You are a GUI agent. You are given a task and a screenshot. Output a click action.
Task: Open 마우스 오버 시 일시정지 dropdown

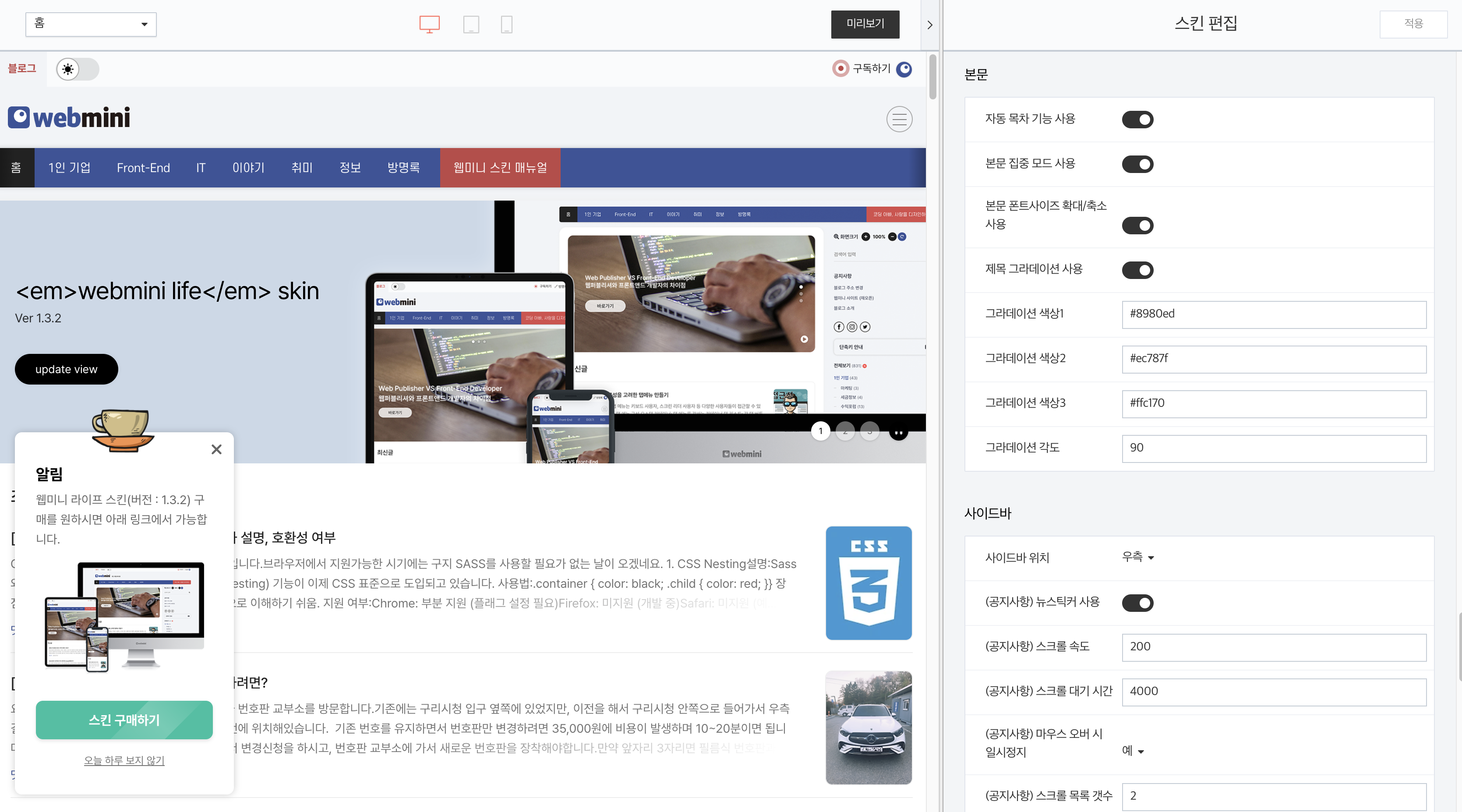1133,751
